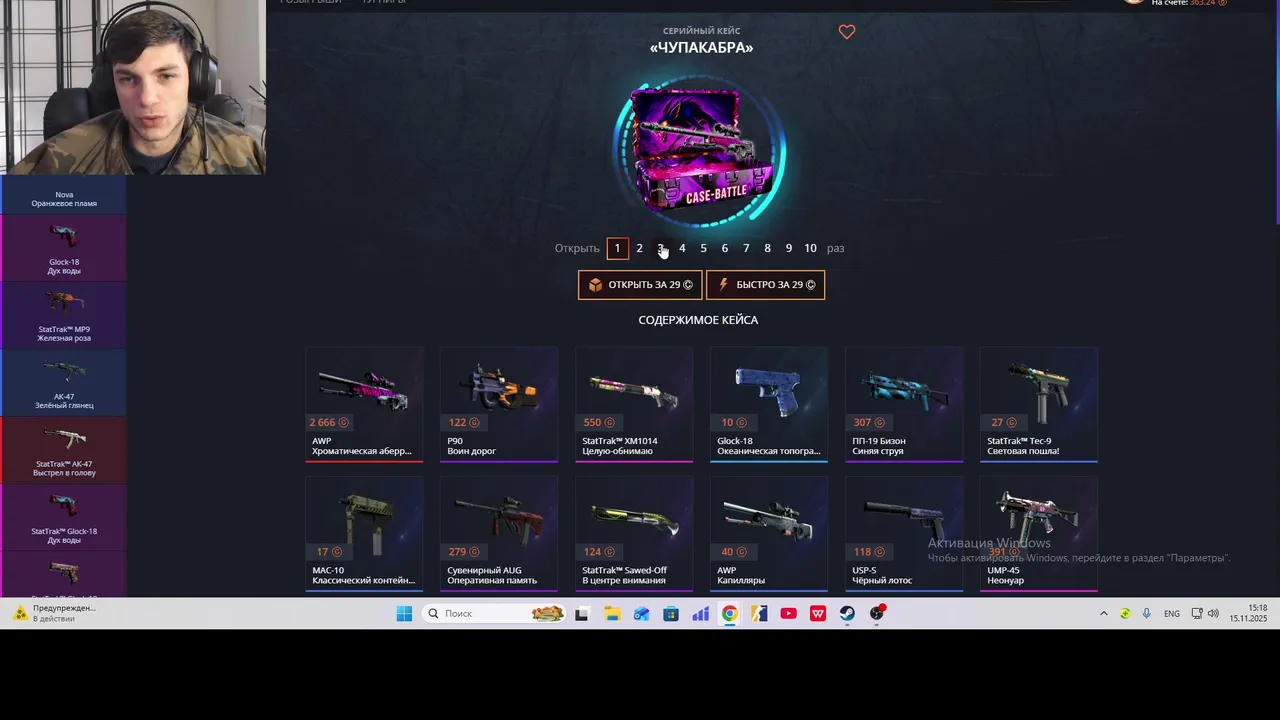Open USP-S Чёрный лотос card
The height and width of the screenshot is (720, 1280).
[904, 534]
